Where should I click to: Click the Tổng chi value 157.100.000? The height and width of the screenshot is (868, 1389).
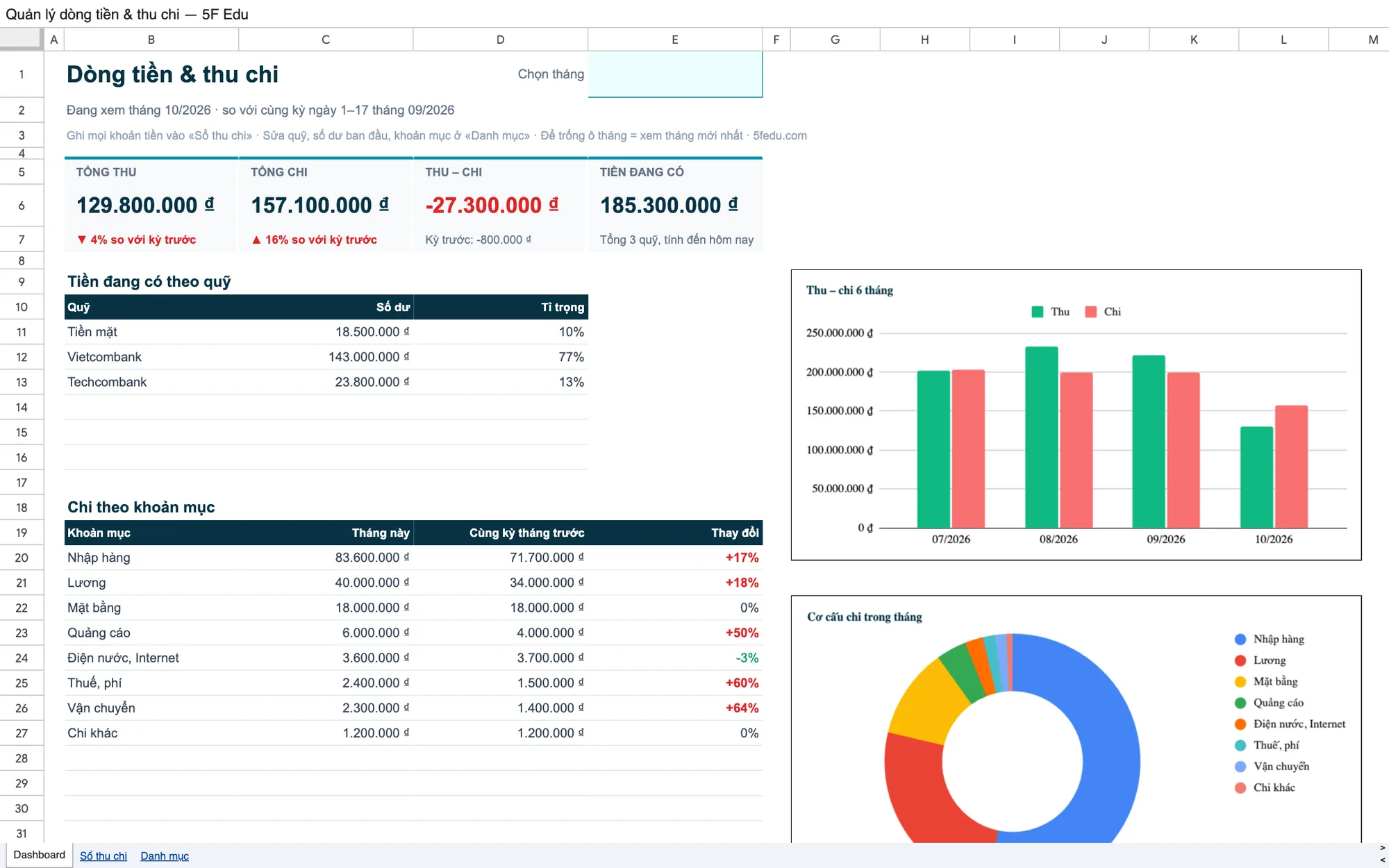[319, 205]
